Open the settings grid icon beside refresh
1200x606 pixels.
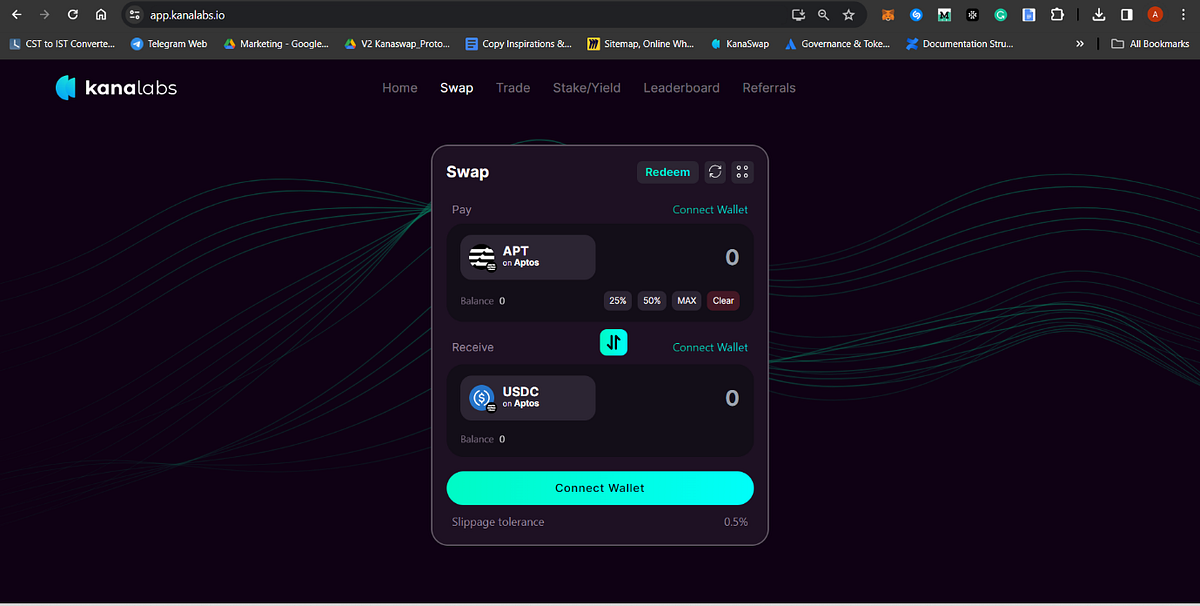tap(742, 171)
